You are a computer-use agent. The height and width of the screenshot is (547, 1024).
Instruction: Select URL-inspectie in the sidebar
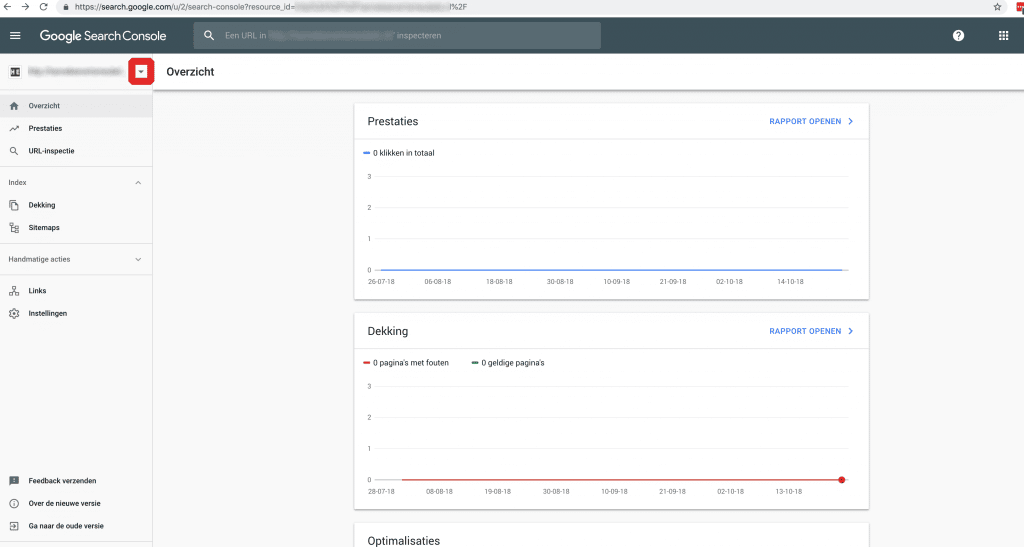pyautogui.click(x=51, y=151)
